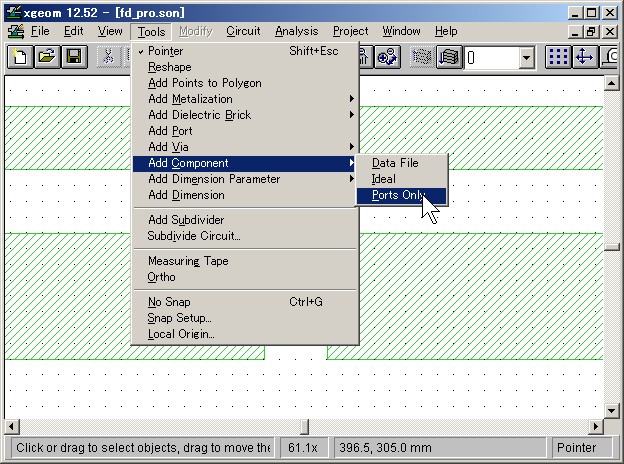Click the vertical scrollbar thumb
Screen dimensions: 624x464
611,247
